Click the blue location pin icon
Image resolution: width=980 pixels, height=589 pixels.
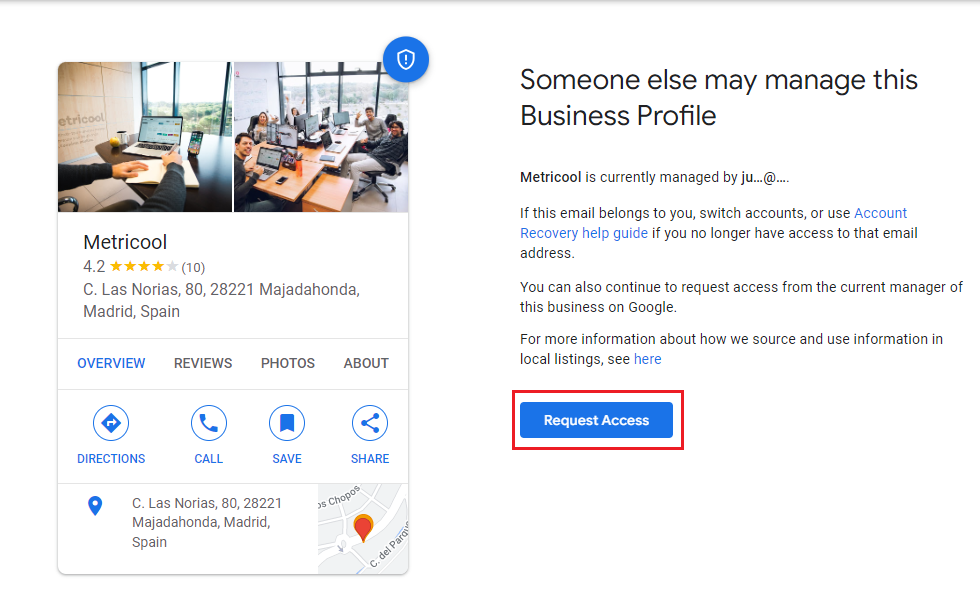pyautogui.click(x=95, y=506)
